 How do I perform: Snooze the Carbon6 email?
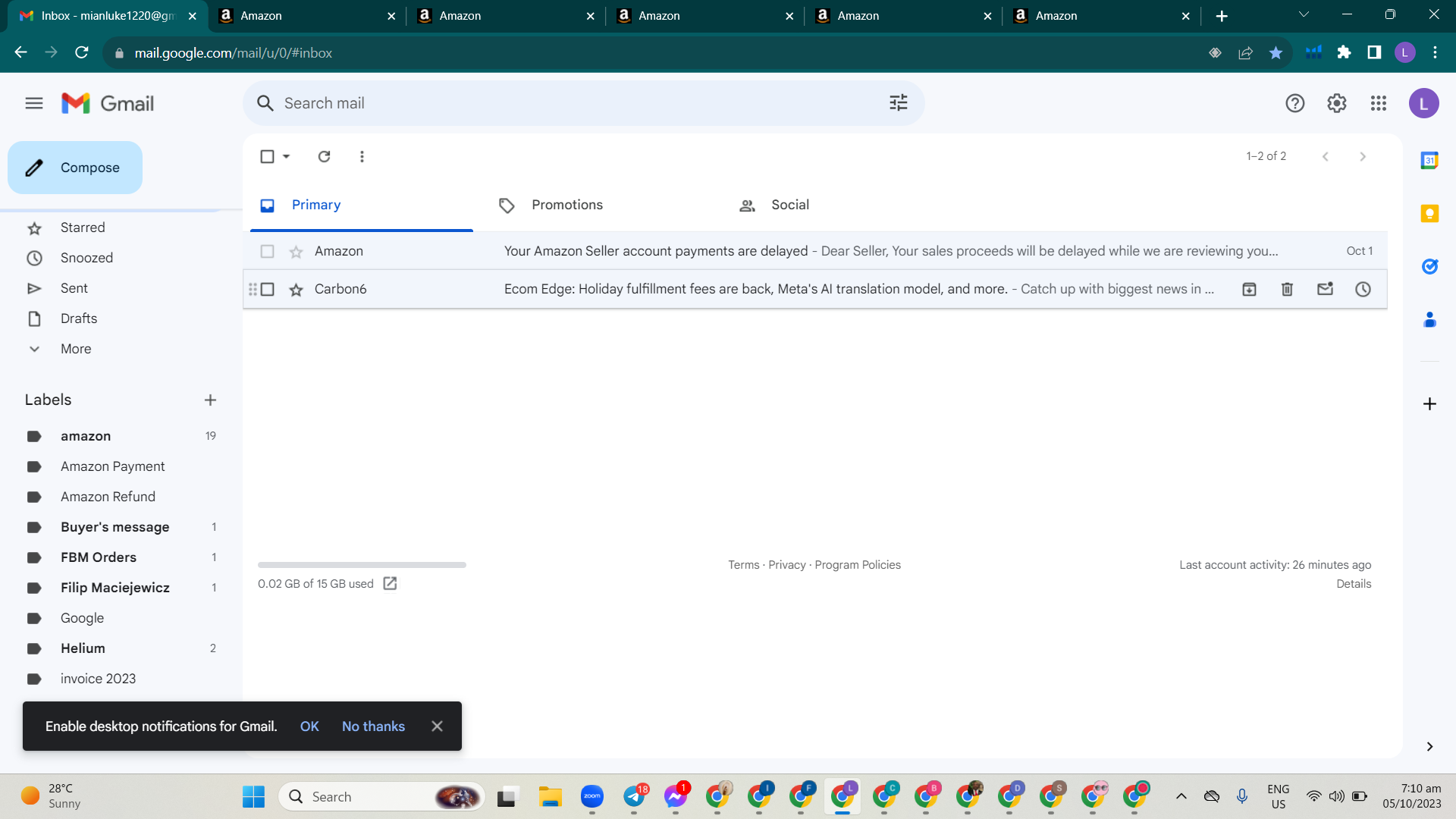(1363, 289)
